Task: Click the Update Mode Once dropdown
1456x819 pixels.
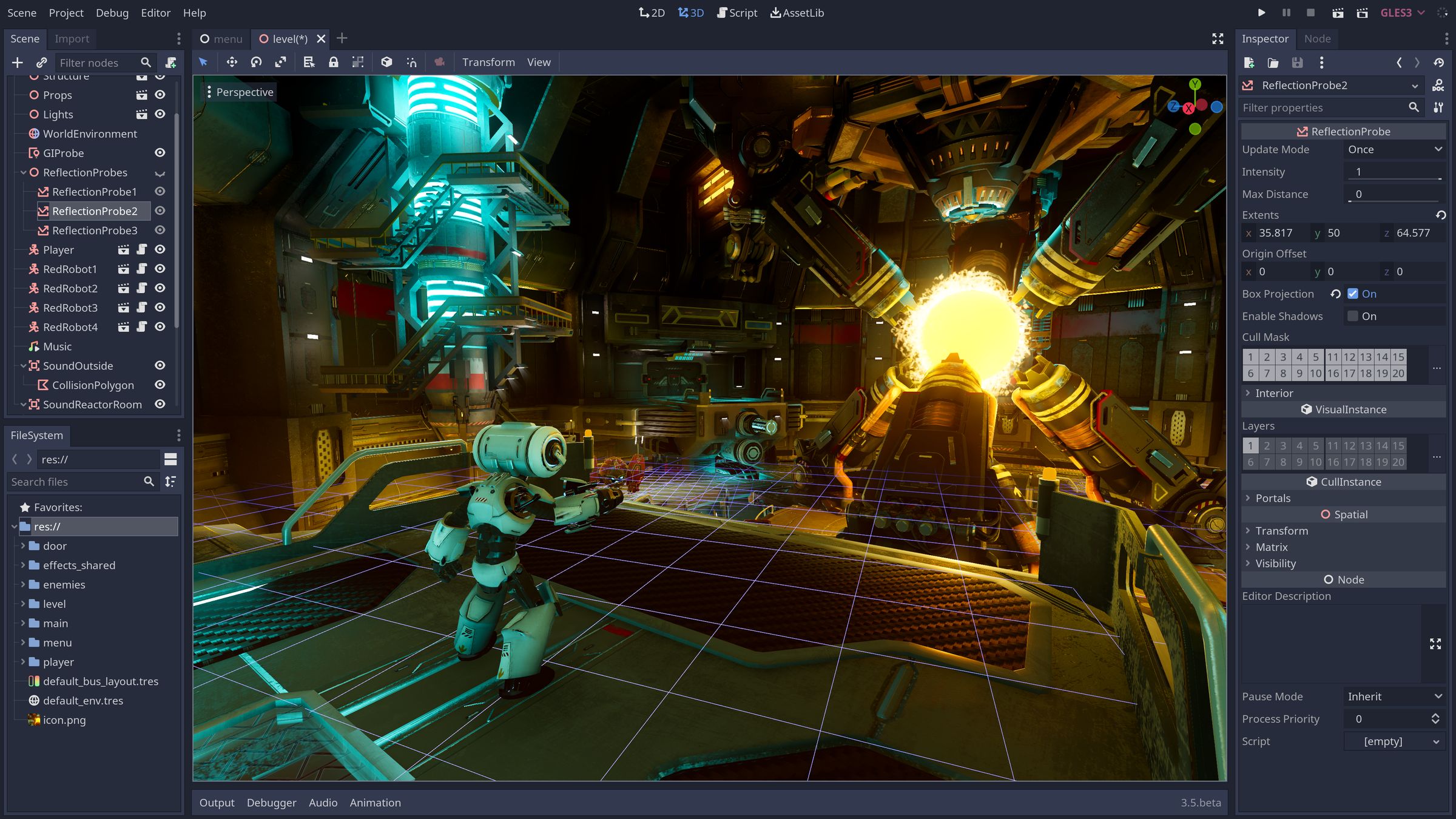Action: pyautogui.click(x=1391, y=149)
